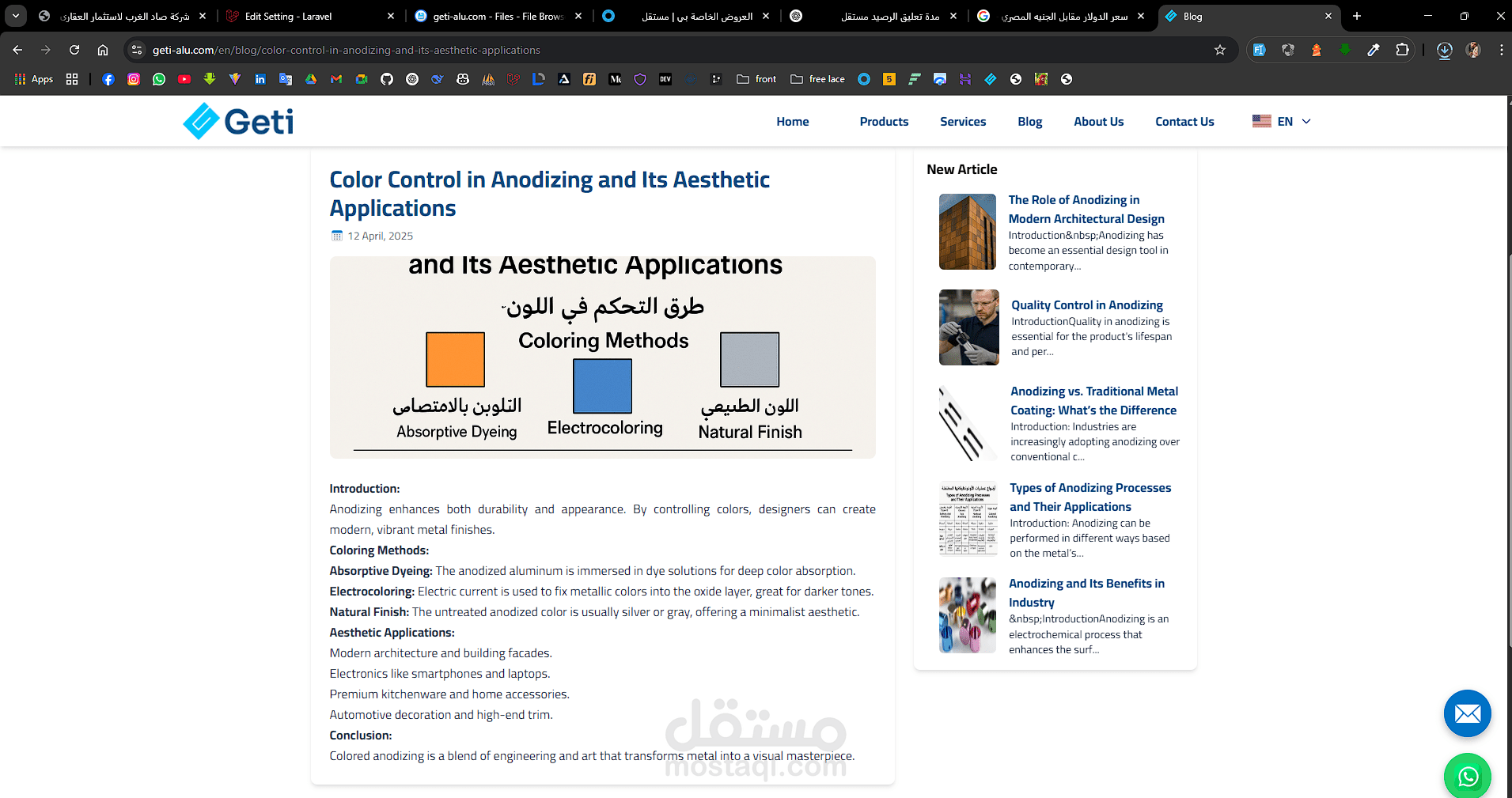
Task: Switch to the 'شركة صاد الغرب' tab
Action: tap(122, 16)
